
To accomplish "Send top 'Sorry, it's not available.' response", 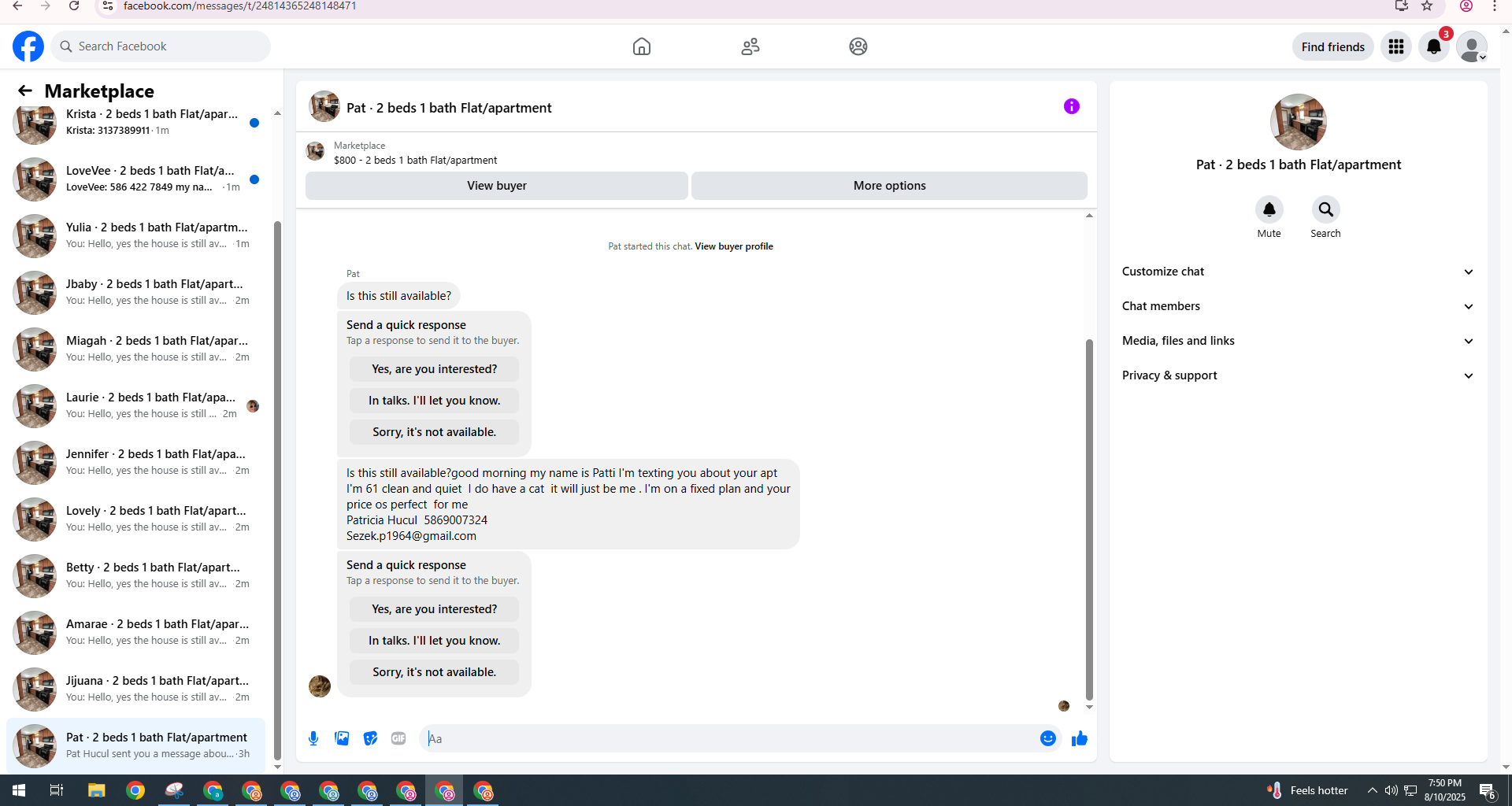I will [435, 432].
